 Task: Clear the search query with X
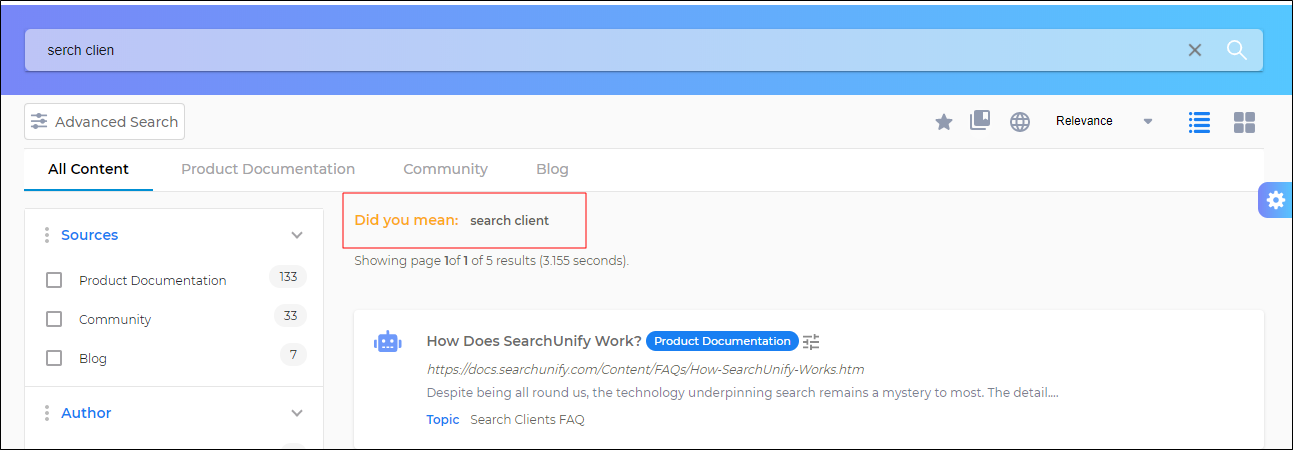click(1194, 50)
